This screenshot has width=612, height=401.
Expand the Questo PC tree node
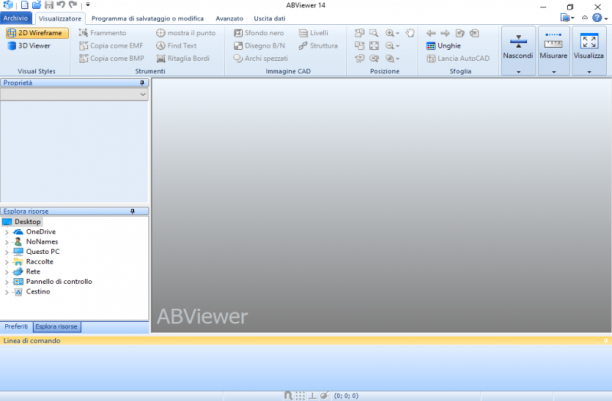click(x=6, y=252)
